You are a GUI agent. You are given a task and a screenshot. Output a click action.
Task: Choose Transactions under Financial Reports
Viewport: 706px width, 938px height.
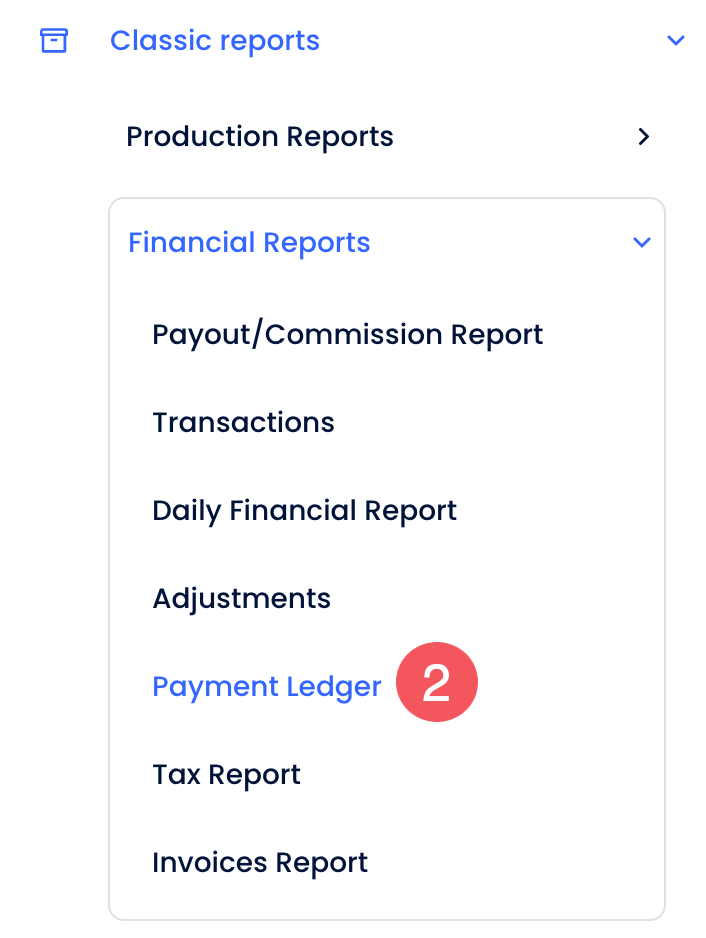pyautogui.click(x=243, y=423)
